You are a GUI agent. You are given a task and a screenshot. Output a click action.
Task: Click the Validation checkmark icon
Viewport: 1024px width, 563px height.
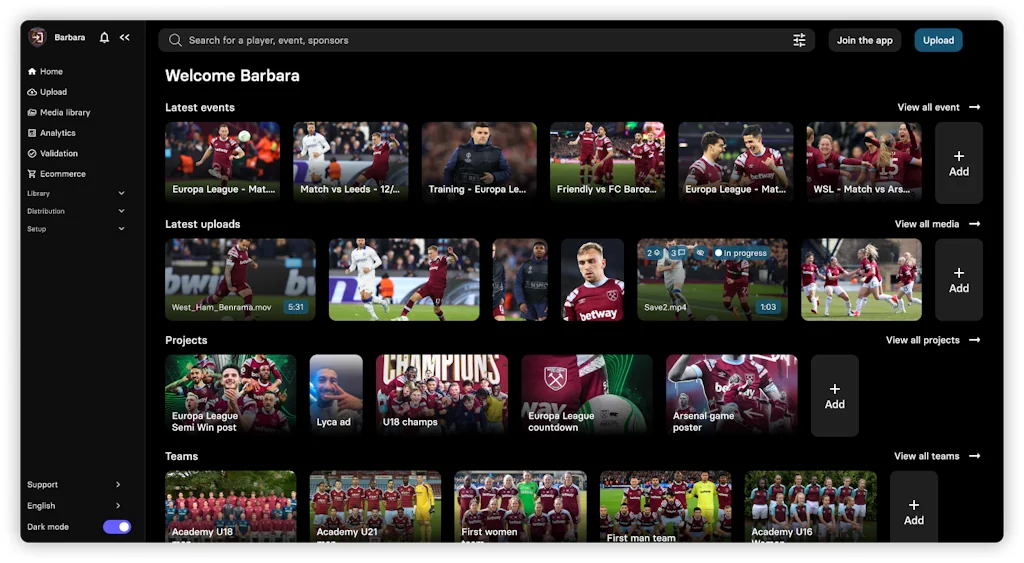32,154
